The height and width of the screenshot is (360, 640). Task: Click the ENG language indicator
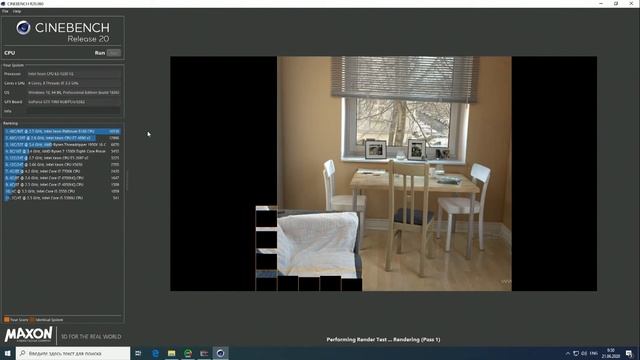(594, 353)
